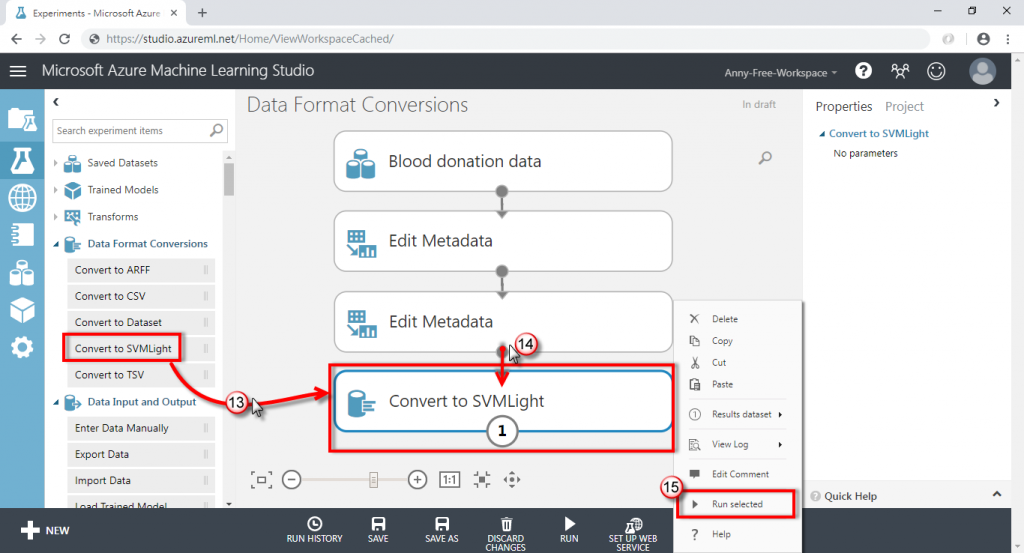
Task: Set canvas zoom to 1:1
Action: pyautogui.click(x=449, y=480)
